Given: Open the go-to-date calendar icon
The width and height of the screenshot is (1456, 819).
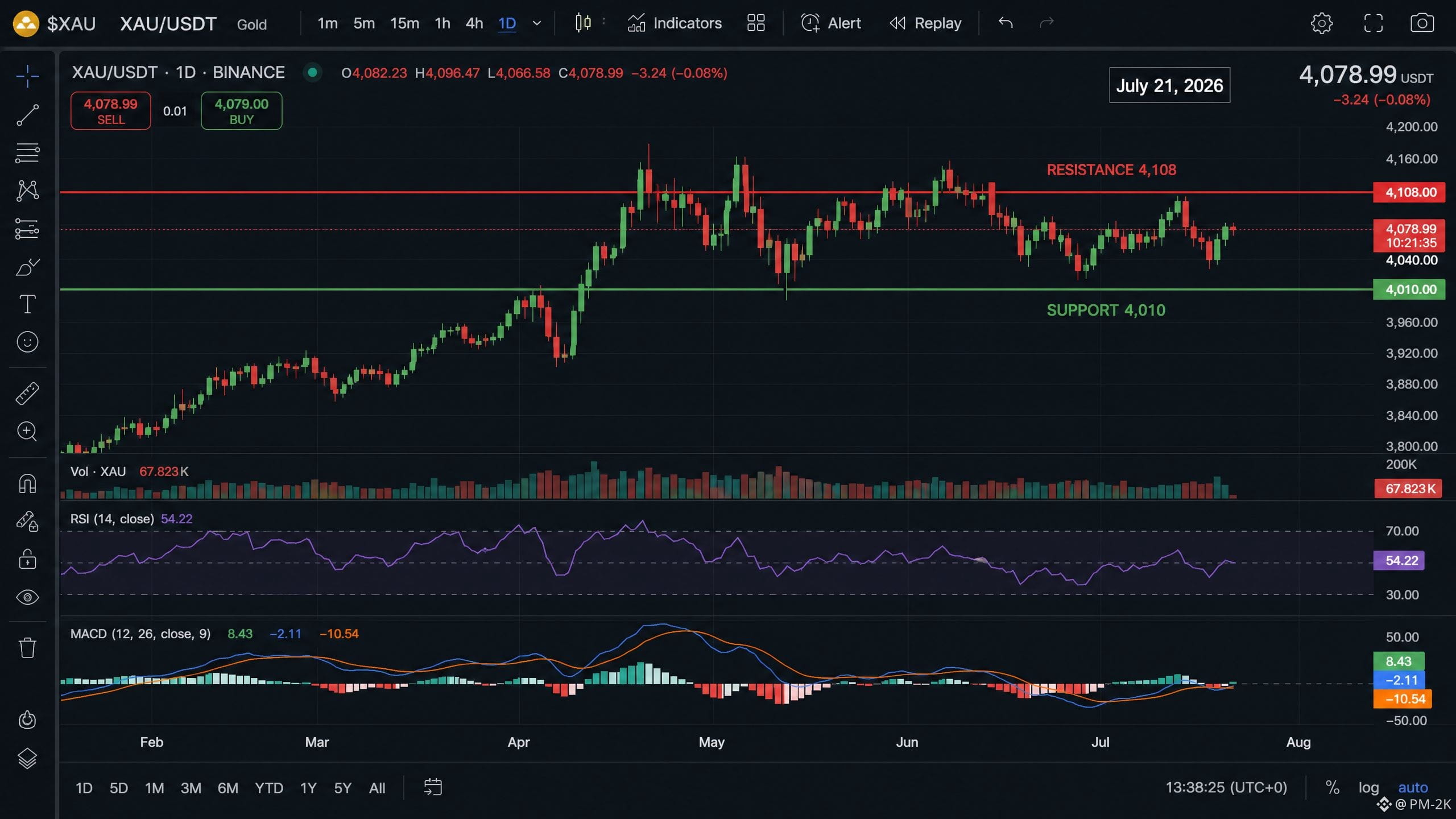Looking at the screenshot, I should pyautogui.click(x=433, y=787).
